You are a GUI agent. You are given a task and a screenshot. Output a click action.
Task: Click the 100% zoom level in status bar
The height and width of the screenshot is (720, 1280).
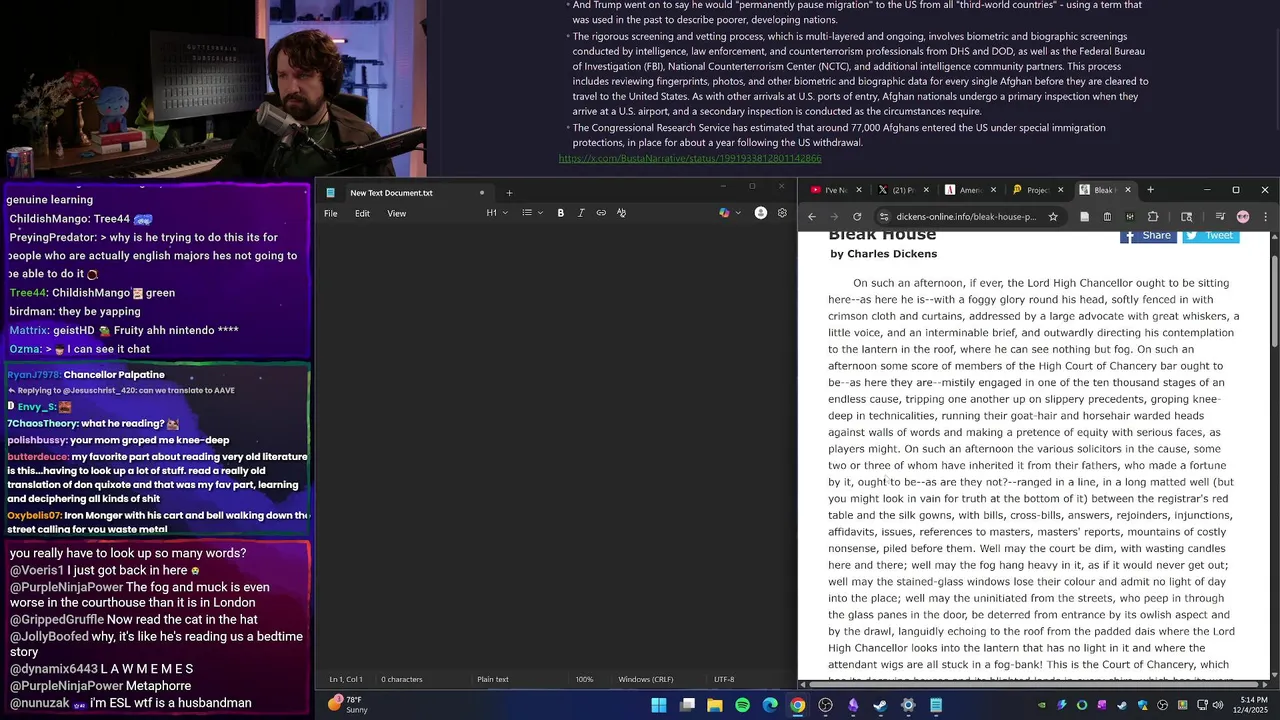(x=584, y=680)
